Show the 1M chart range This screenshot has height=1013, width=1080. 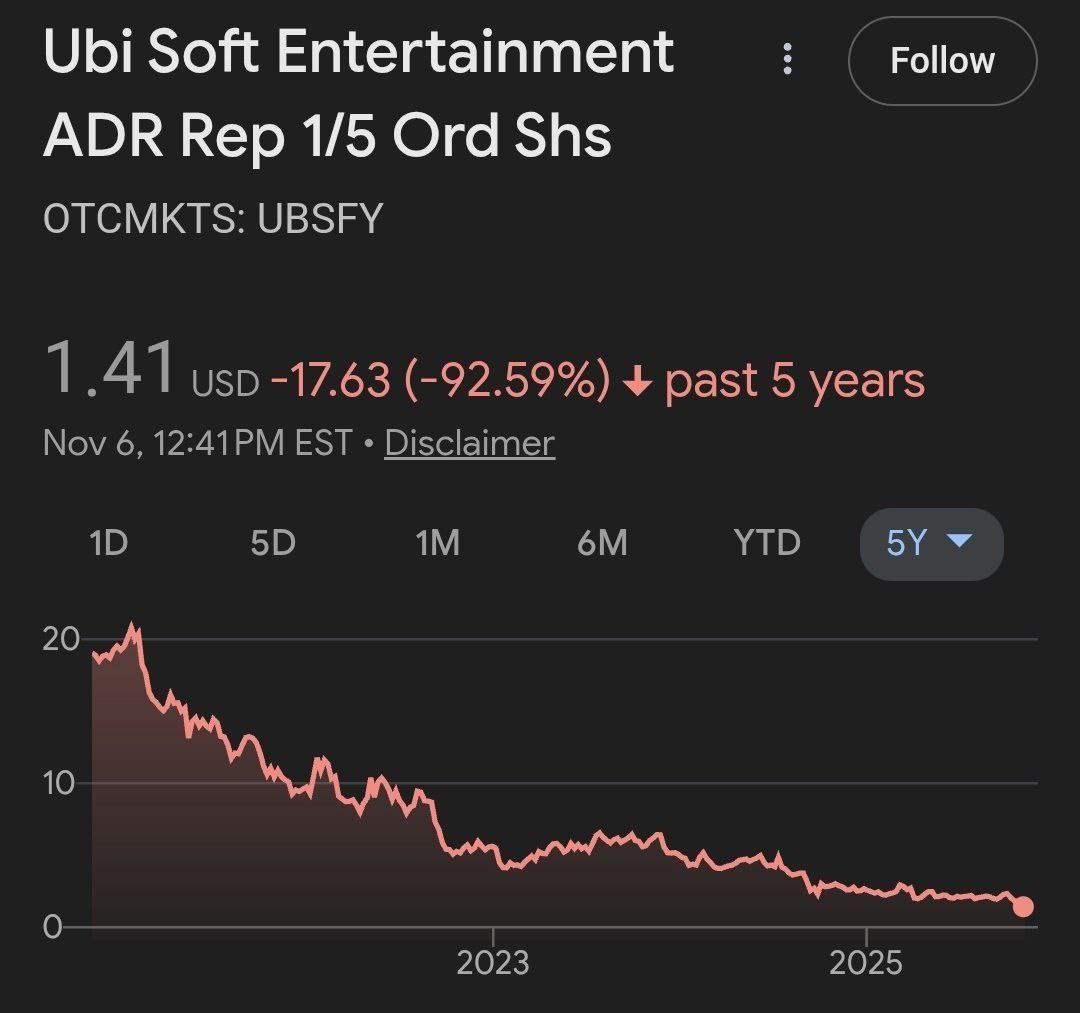click(x=437, y=543)
